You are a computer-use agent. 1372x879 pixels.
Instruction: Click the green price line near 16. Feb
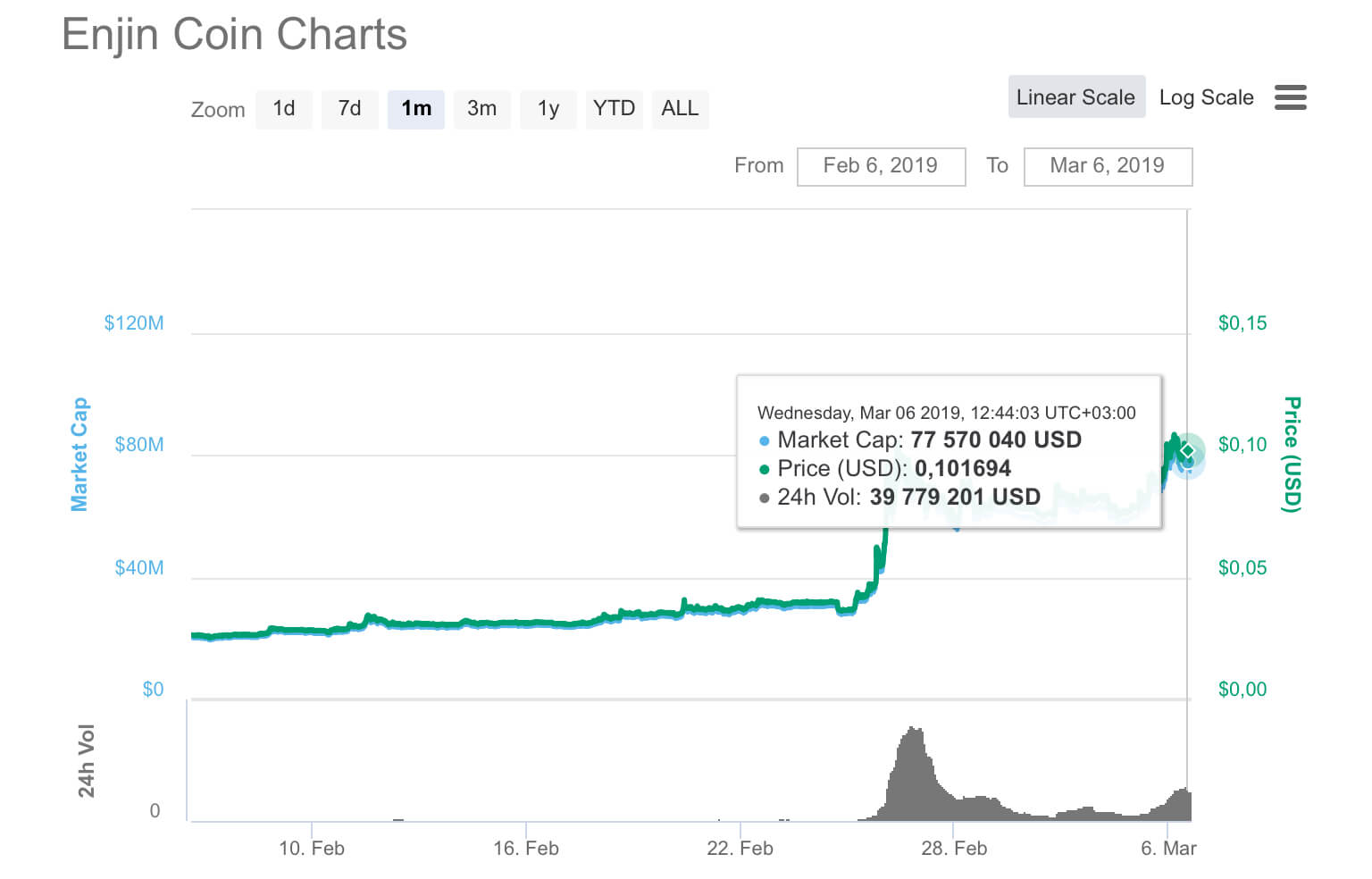pyautogui.click(x=526, y=624)
